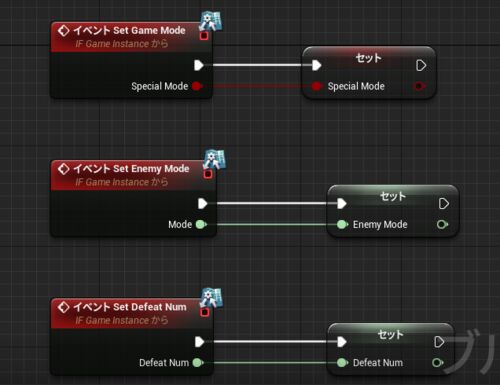Click the interface icon above Set Game Mode
The image size is (500, 385).
tap(210, 22)
